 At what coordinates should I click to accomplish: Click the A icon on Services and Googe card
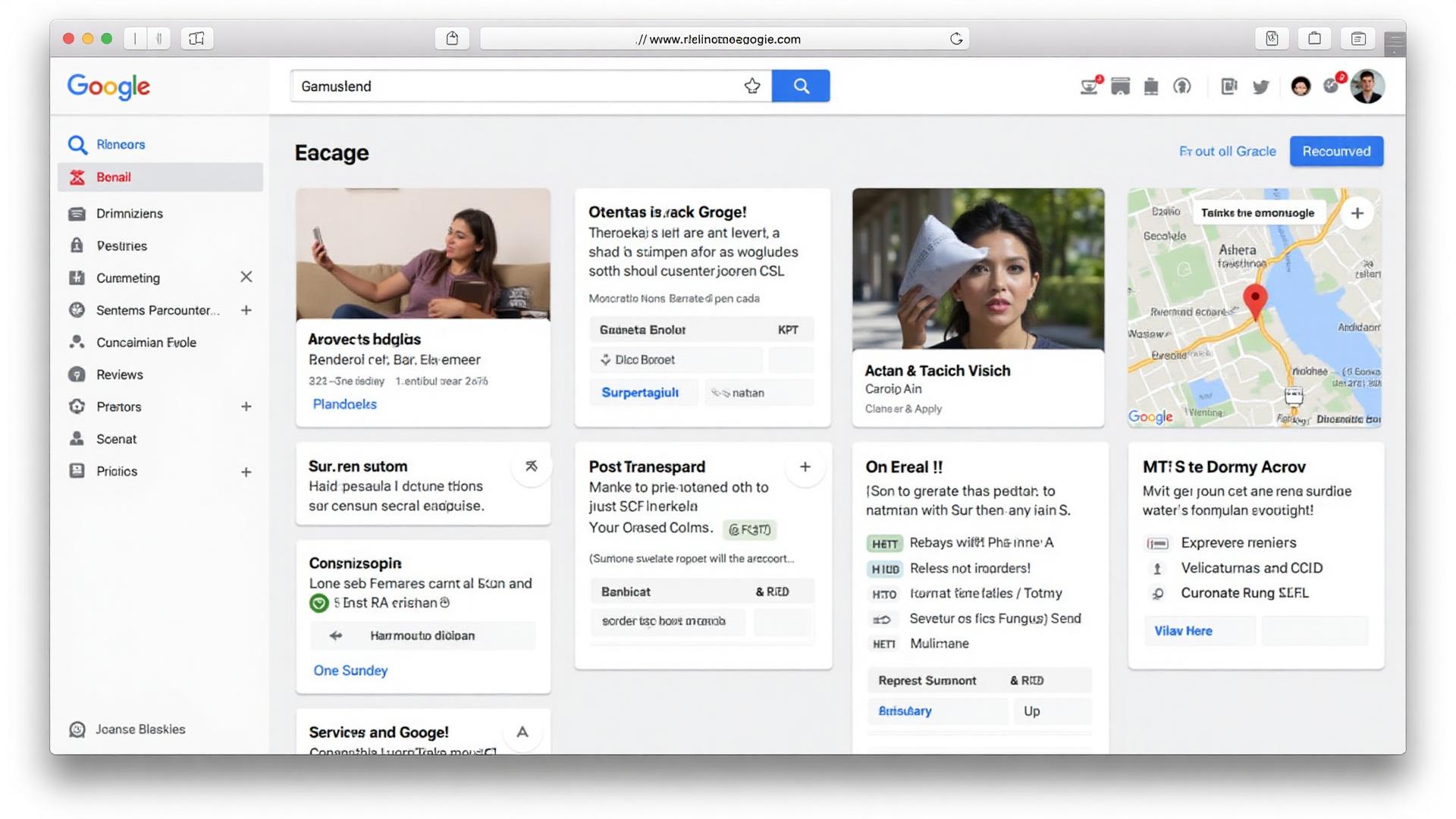click(x=522, y=732)
